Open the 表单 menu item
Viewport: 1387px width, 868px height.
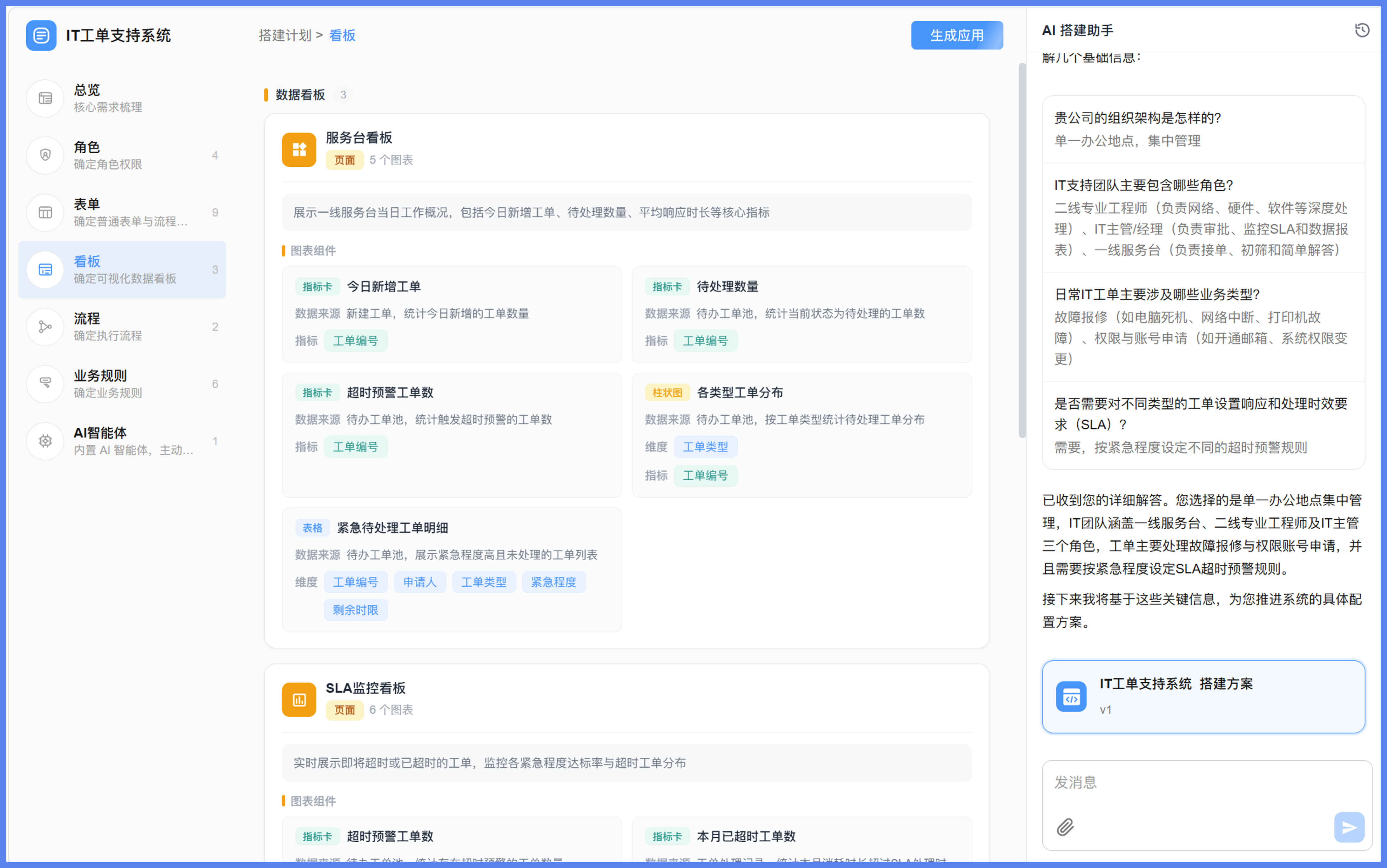coord(122,212)
